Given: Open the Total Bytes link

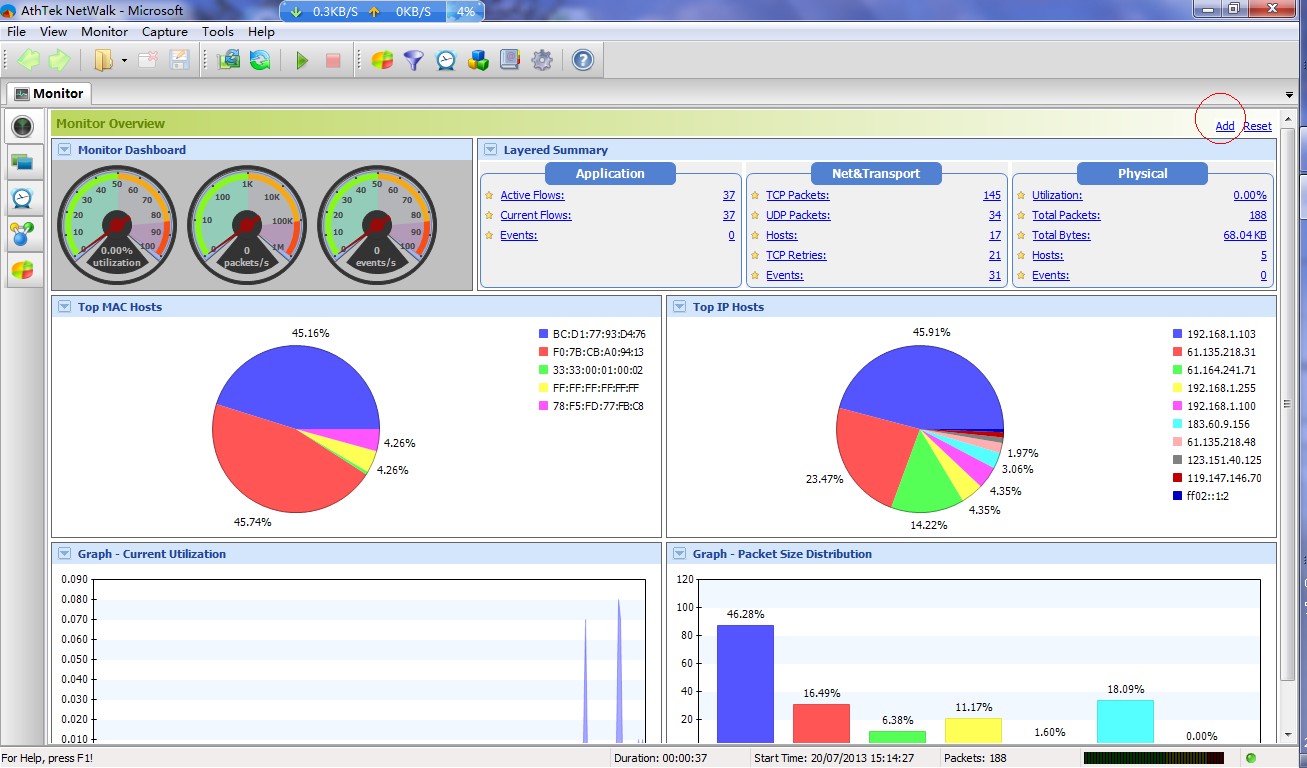Looking at the screenshot, I should (x=1061, y=236).
